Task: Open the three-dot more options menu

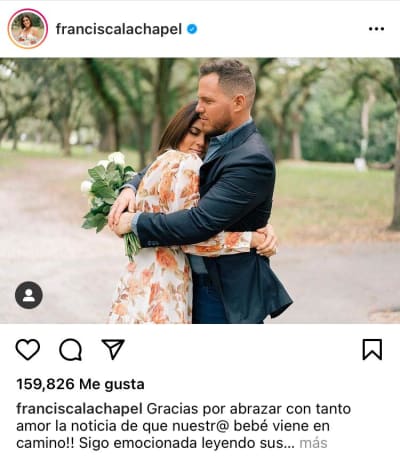Action: [x=376, y=29]
